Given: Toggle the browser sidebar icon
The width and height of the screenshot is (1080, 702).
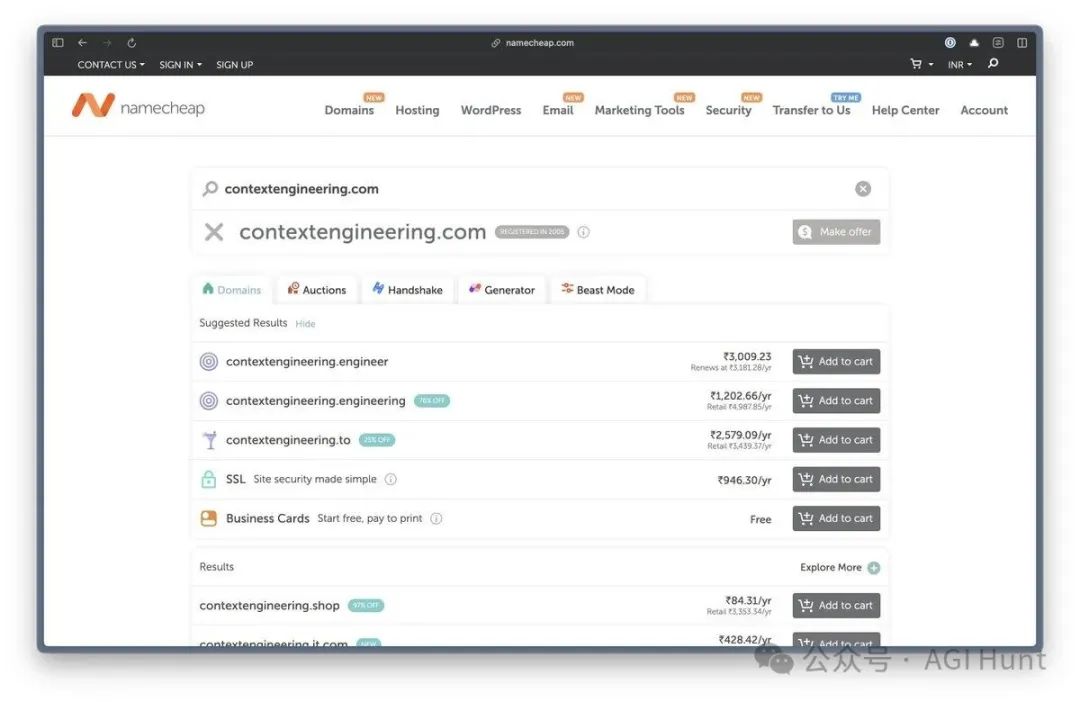Looking at the screenshot, I should point(58,43).
